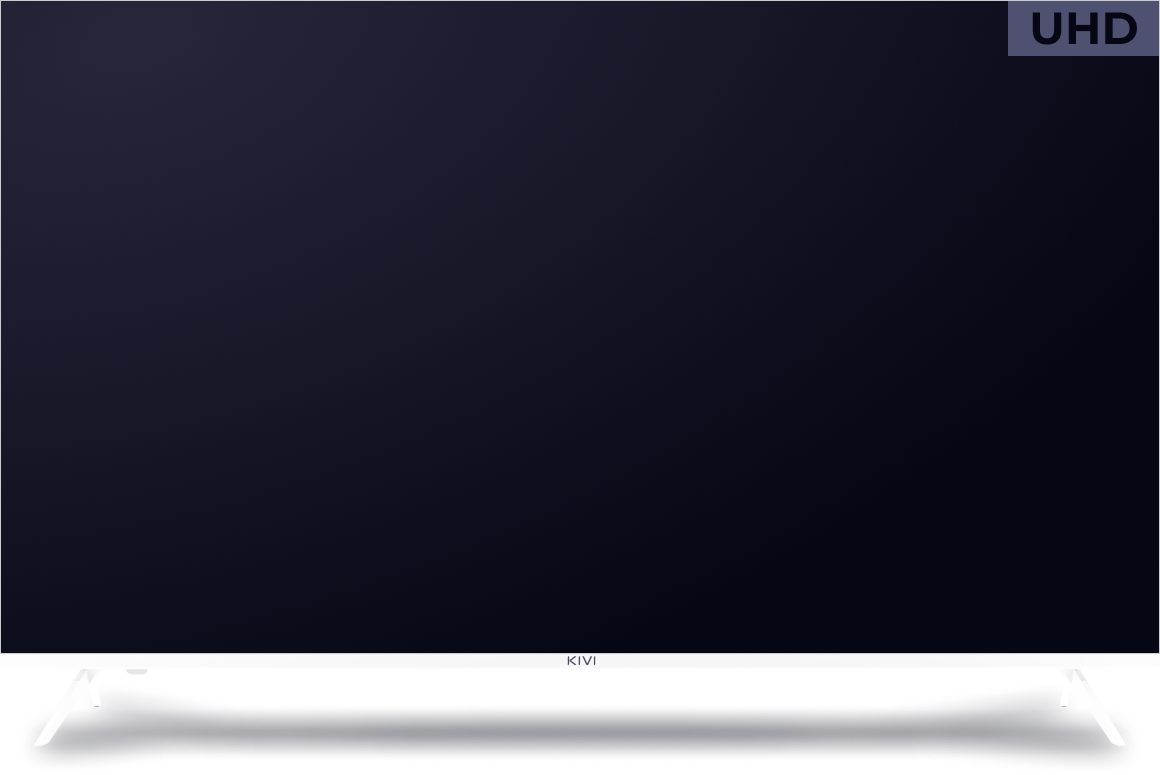Click the bottom-left corner of the TV screen
Screen dimensions: 1160x775
coord(5,649)
